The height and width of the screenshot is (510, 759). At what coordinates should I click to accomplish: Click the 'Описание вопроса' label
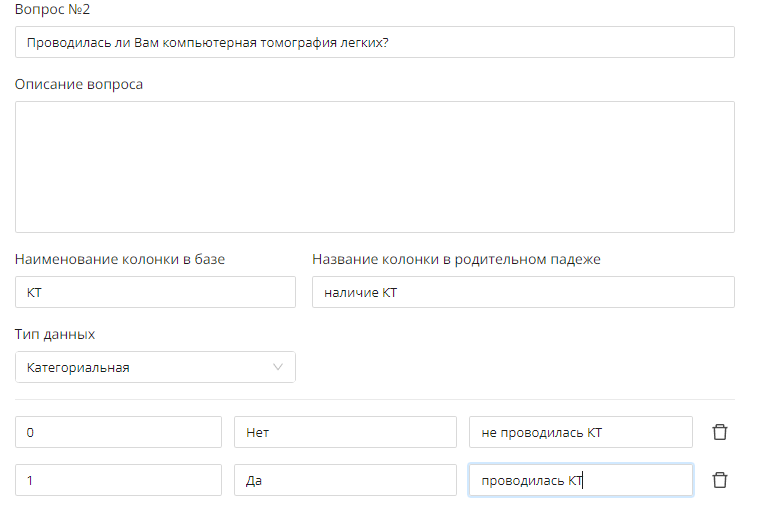79,84
